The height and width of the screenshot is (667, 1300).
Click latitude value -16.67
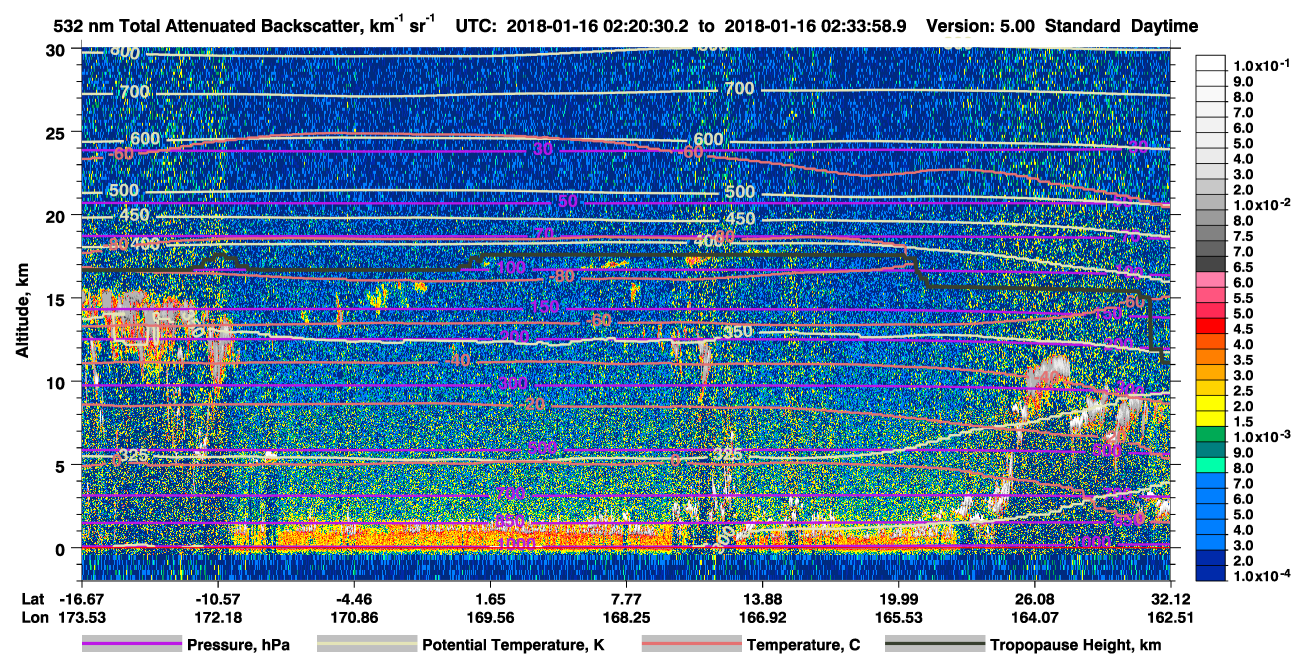pyautogui.click(x=82, y=598)
